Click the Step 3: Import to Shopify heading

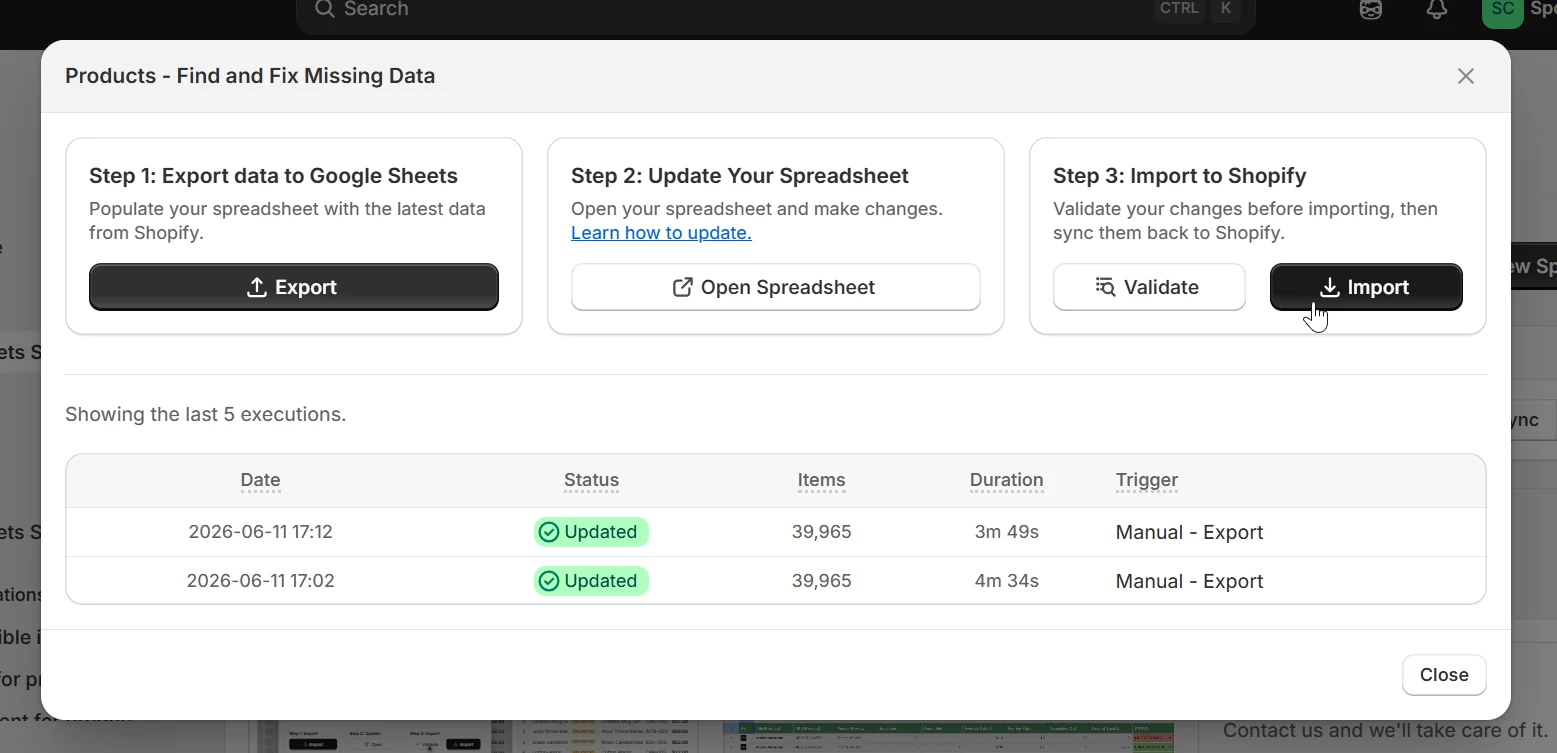click(1179, 176)
